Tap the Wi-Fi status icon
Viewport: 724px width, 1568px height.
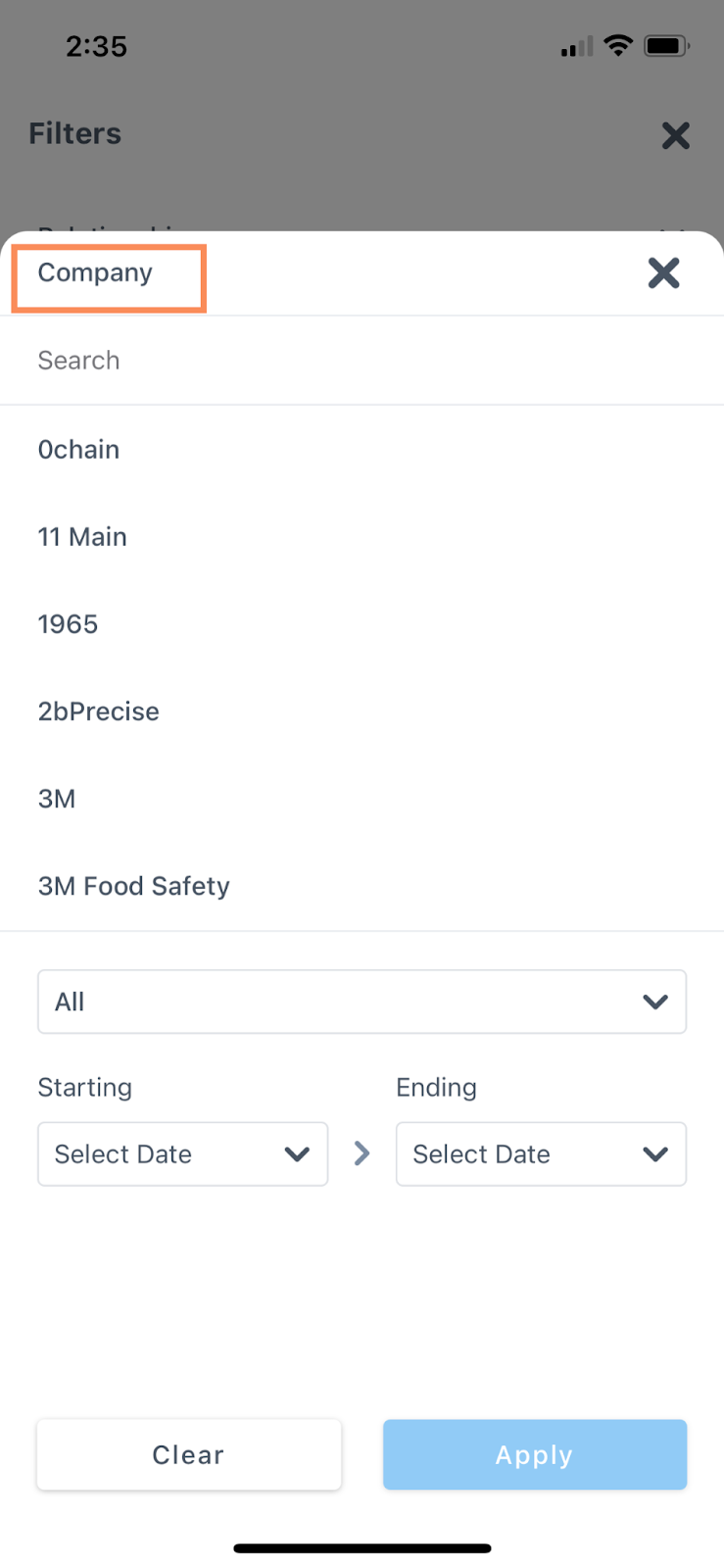[617, 45]
